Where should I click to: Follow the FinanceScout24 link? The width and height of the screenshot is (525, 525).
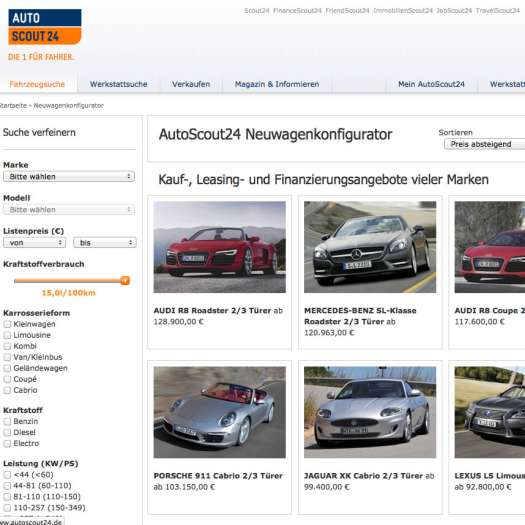(297, 11)
